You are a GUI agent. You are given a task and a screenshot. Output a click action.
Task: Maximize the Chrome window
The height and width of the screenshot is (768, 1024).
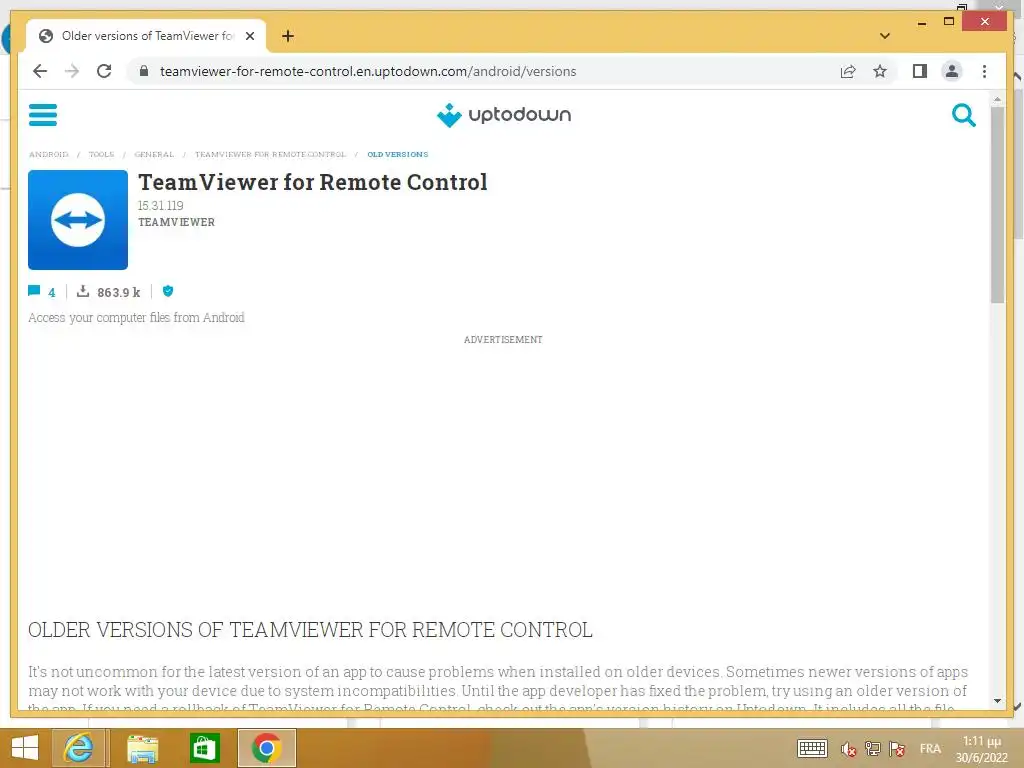(x=949, y=22)
